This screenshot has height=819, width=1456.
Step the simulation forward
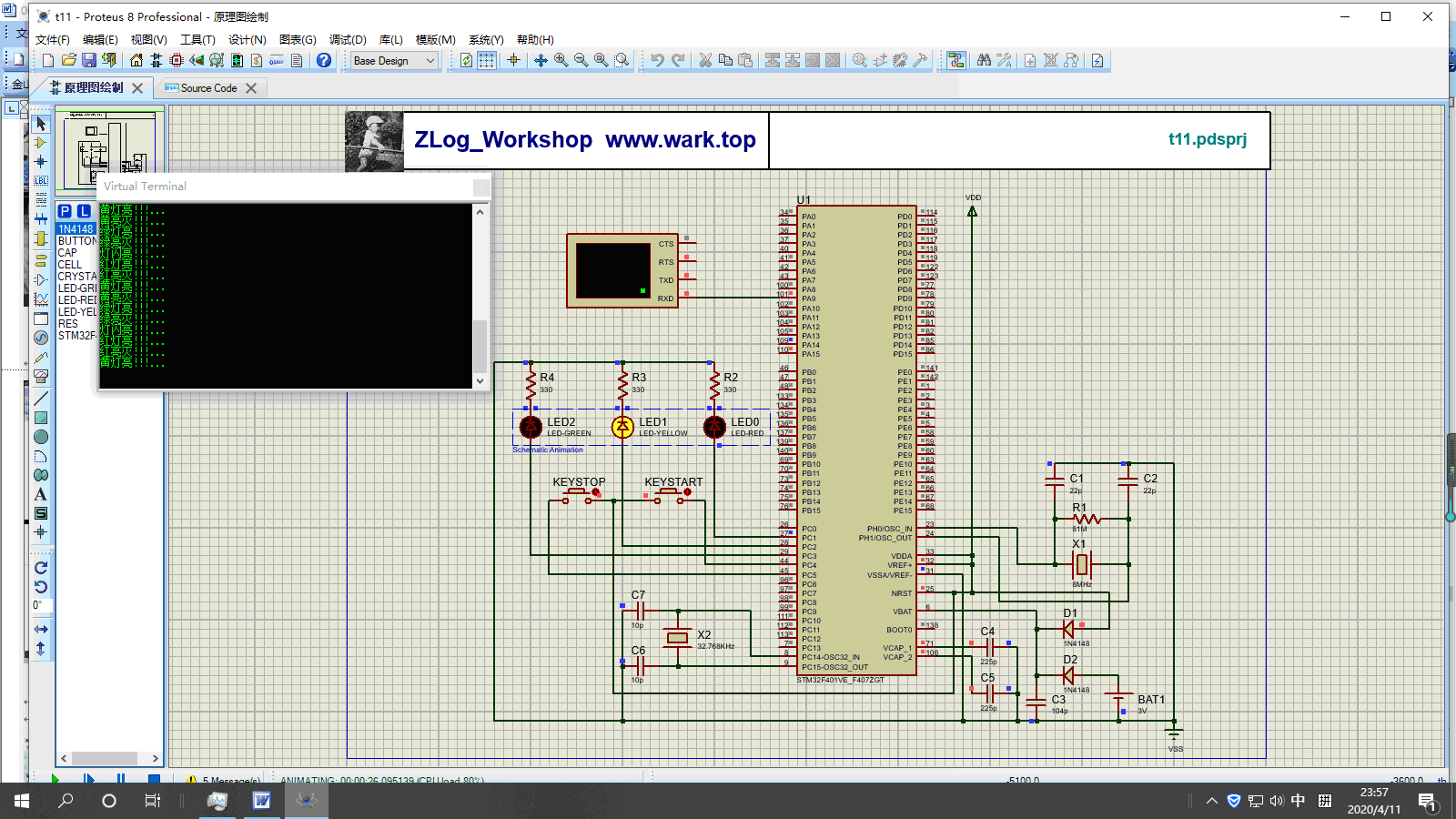pos(88,779)
